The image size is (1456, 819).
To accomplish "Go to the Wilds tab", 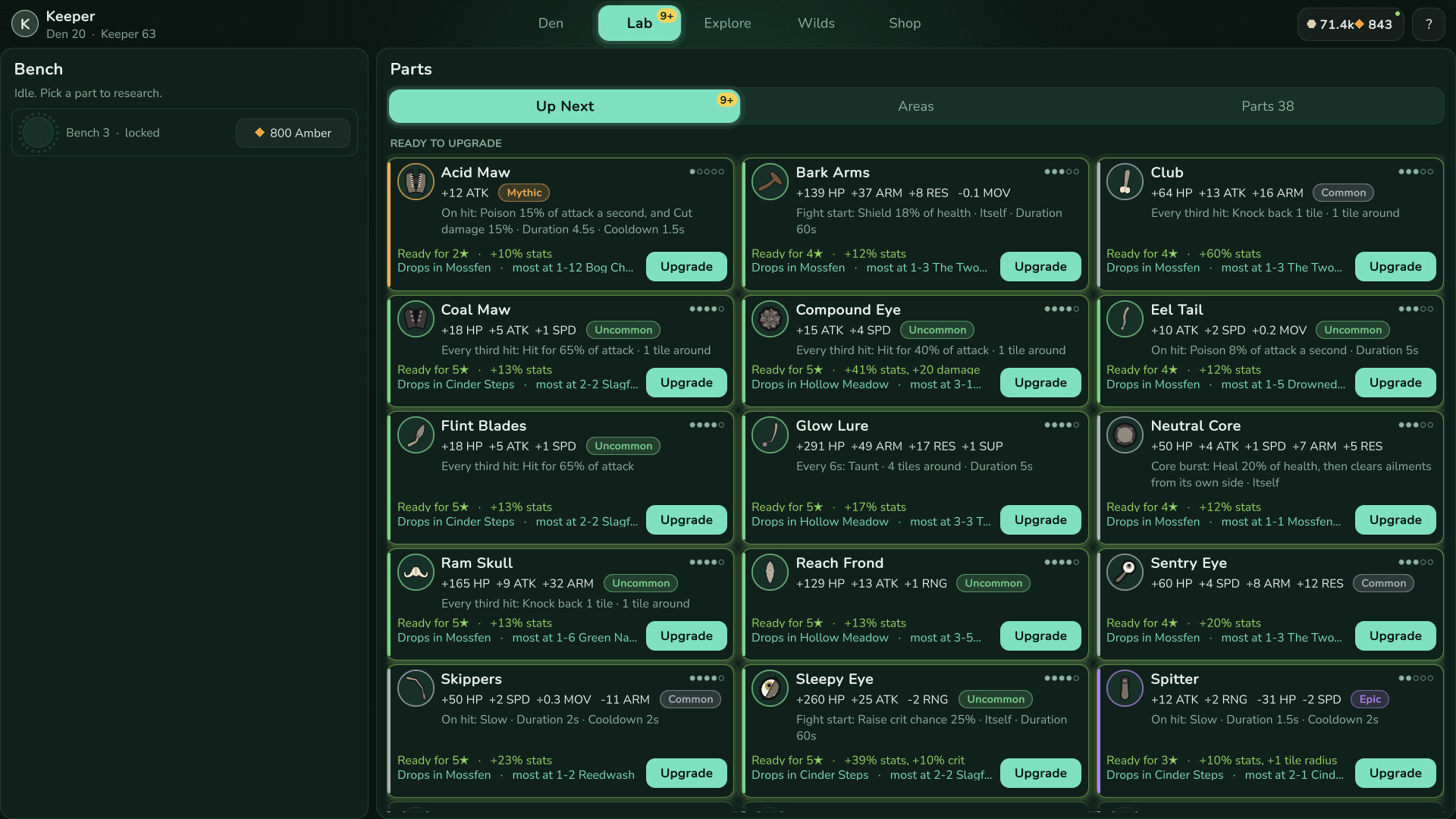I will click(x=816, y=24).
